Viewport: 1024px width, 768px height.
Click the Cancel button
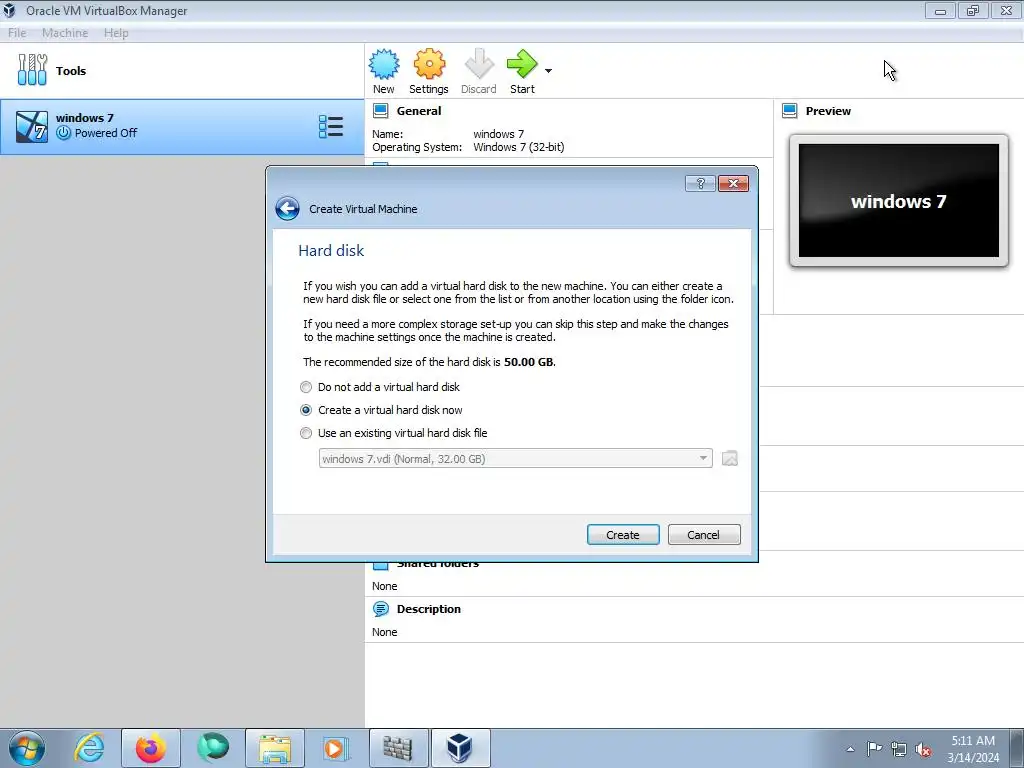pyautogui.click(x=704, y=535)
